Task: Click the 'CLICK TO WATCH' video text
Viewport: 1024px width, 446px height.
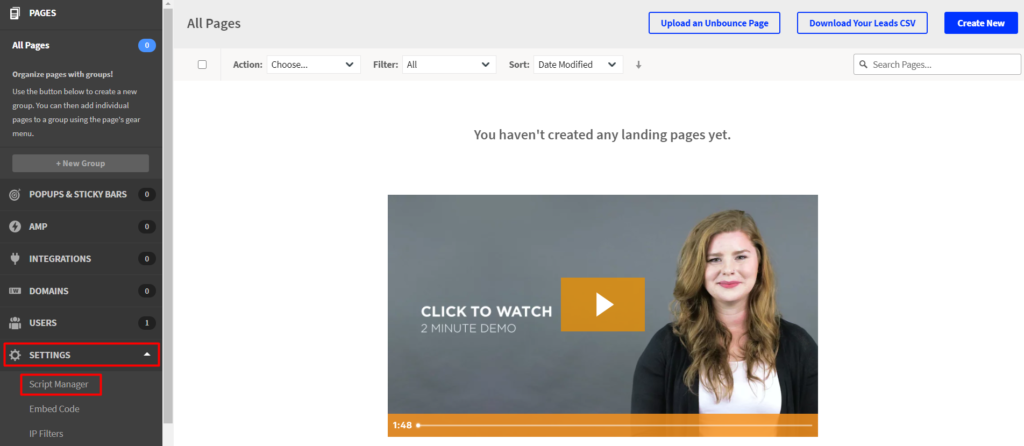Action: click(x=486, y=311)
